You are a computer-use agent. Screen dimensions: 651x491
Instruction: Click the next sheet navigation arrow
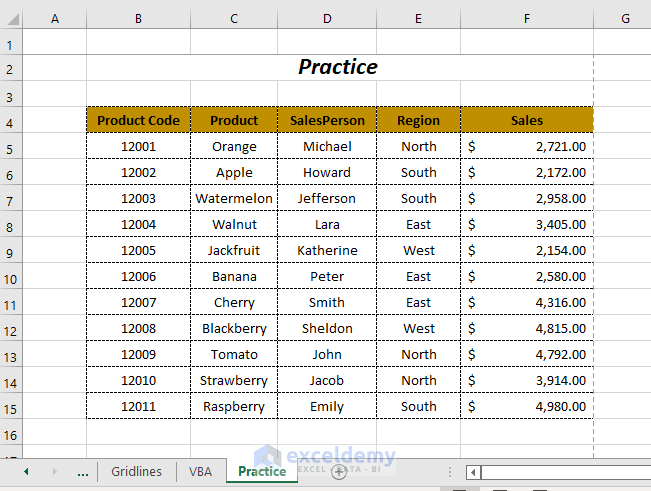pyautogui.click(x=54, y=471)
